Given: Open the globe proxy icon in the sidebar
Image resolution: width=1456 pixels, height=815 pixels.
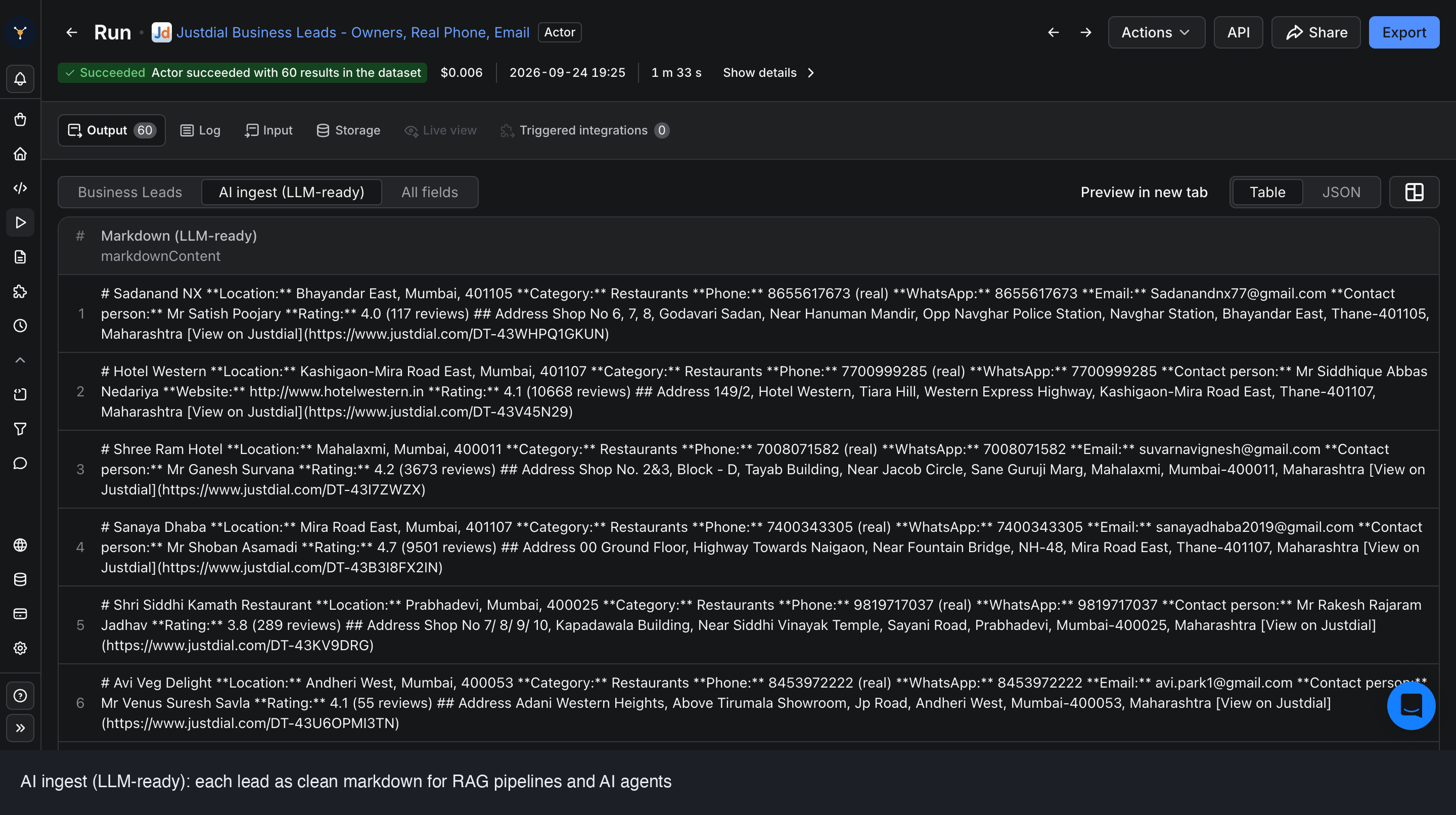Looking at the screenshot, I should [20, 545].
